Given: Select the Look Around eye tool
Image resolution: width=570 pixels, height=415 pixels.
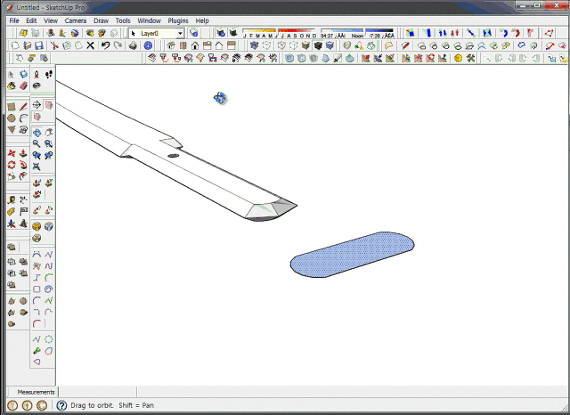Looking at the screenshot, I should click(37, 86).
